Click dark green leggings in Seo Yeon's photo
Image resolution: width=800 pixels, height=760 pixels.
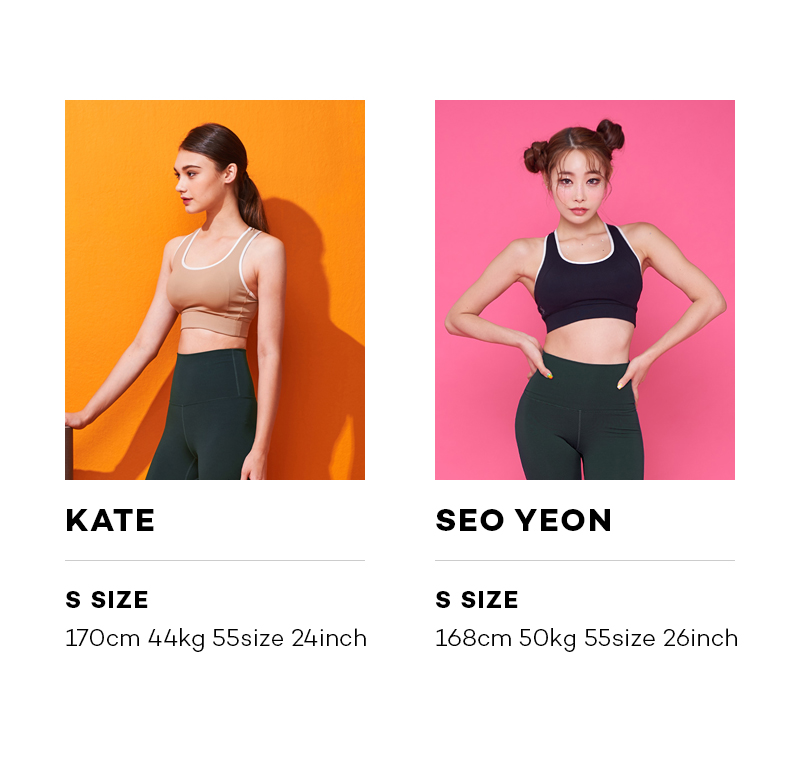pos(580,418)
